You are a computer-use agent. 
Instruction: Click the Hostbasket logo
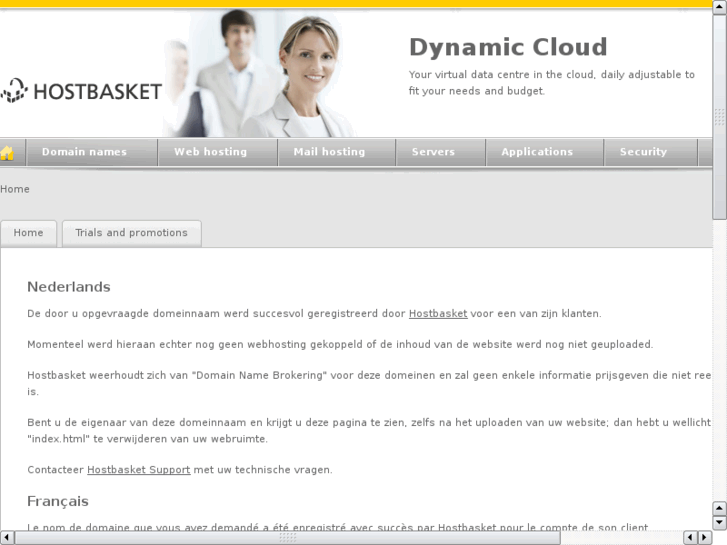(81, 91)
